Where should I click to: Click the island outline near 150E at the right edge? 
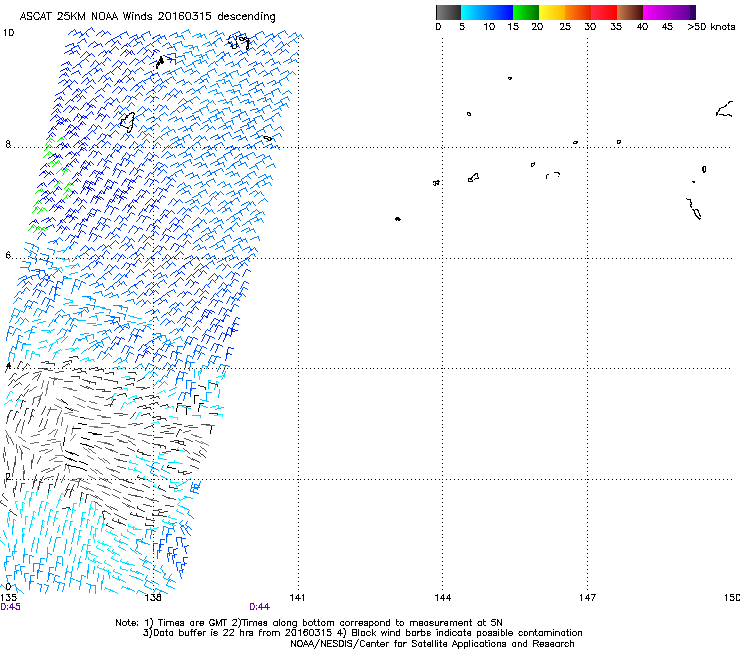point(724,110)
